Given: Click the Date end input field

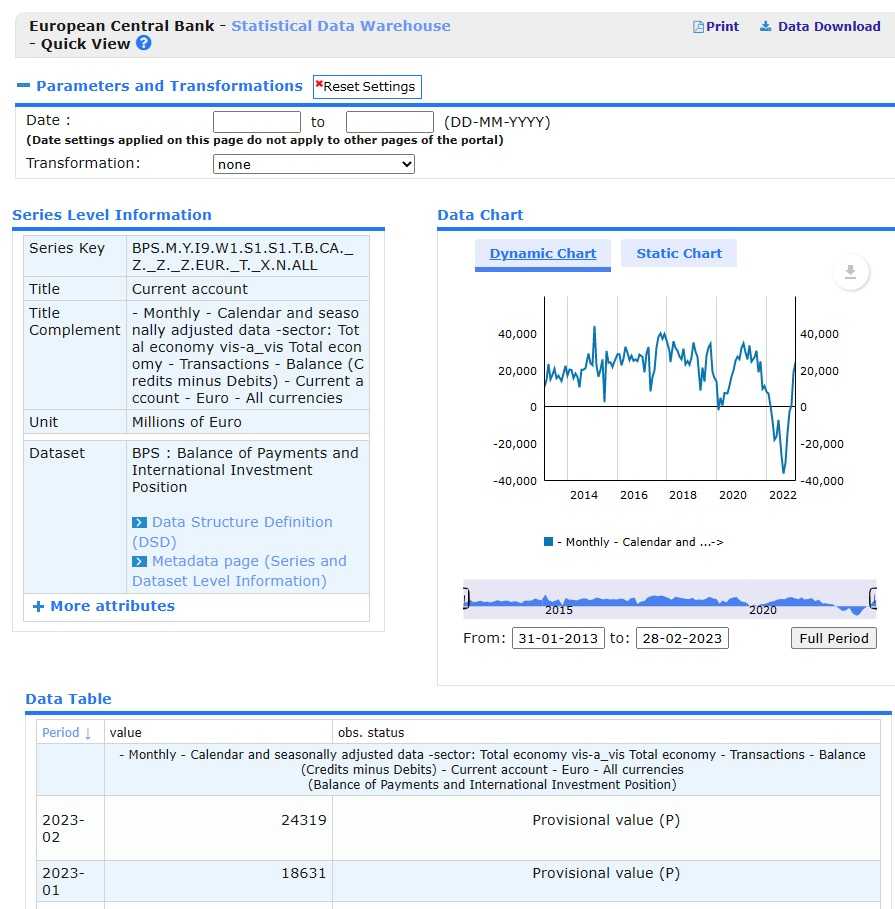Looking at the screenshot, I should (389, 122).
